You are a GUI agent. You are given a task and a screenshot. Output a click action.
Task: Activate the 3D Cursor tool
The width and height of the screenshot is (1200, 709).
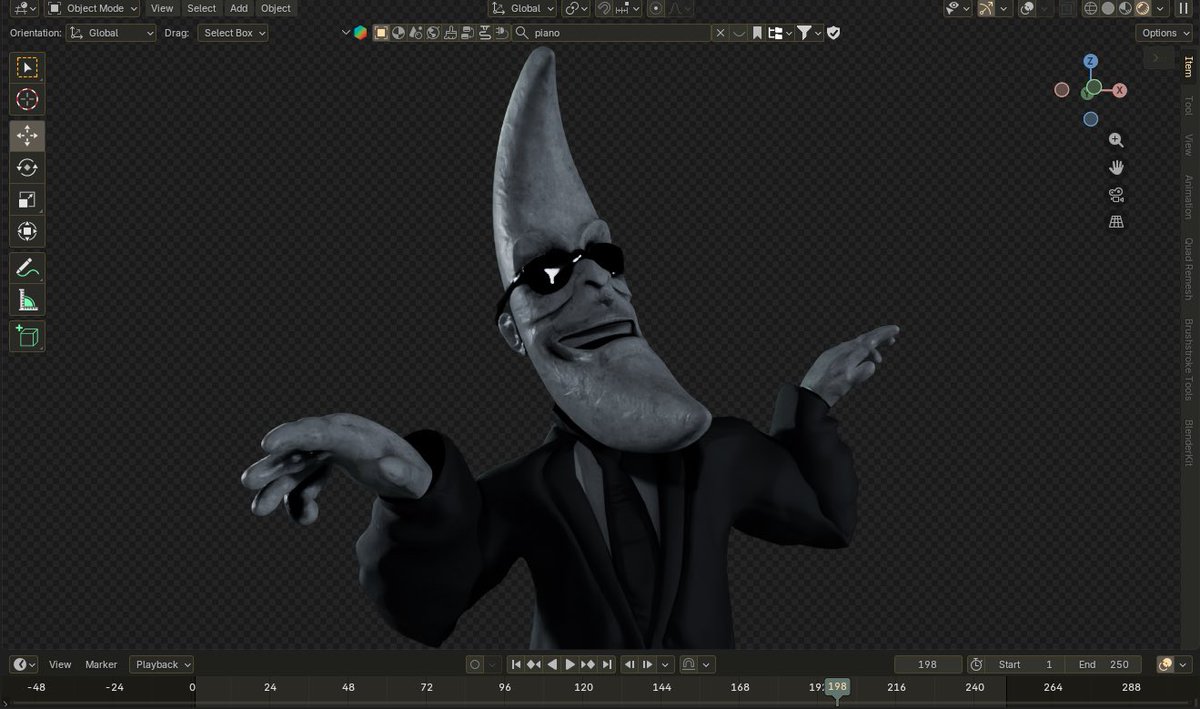pyautogui.click(x=27, y=100)
